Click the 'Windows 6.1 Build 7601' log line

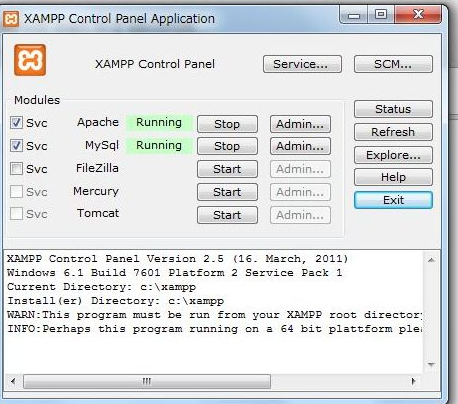tap(175, 273)
